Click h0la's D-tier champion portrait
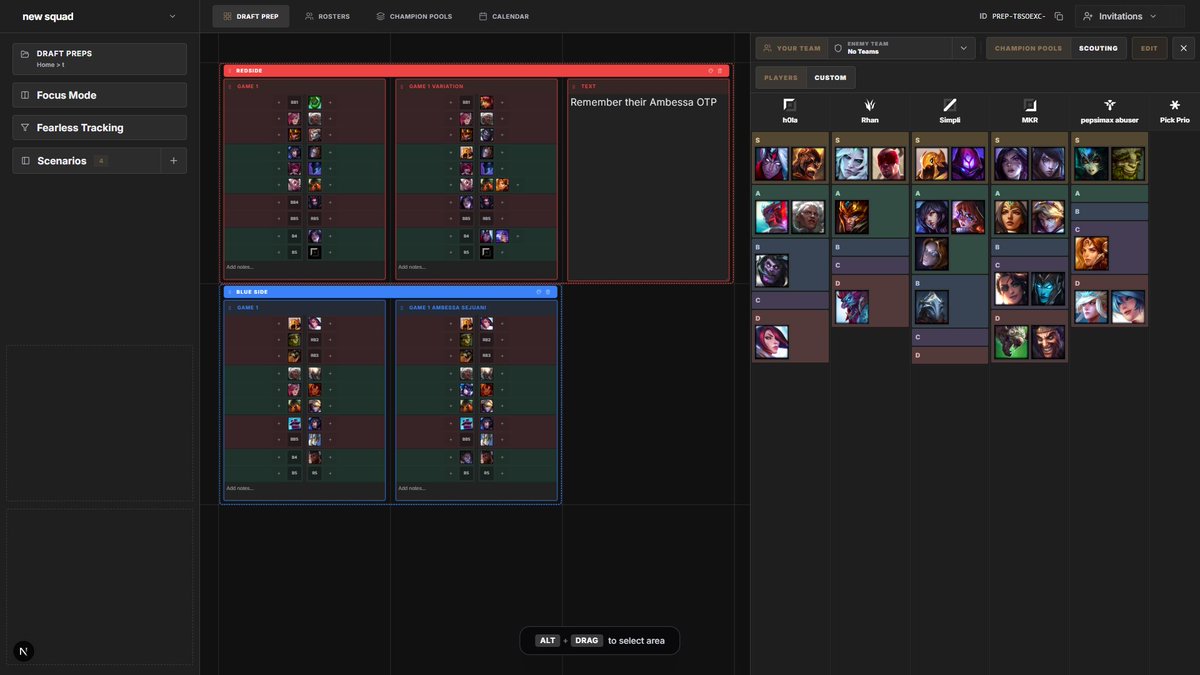 click(772, 342)
